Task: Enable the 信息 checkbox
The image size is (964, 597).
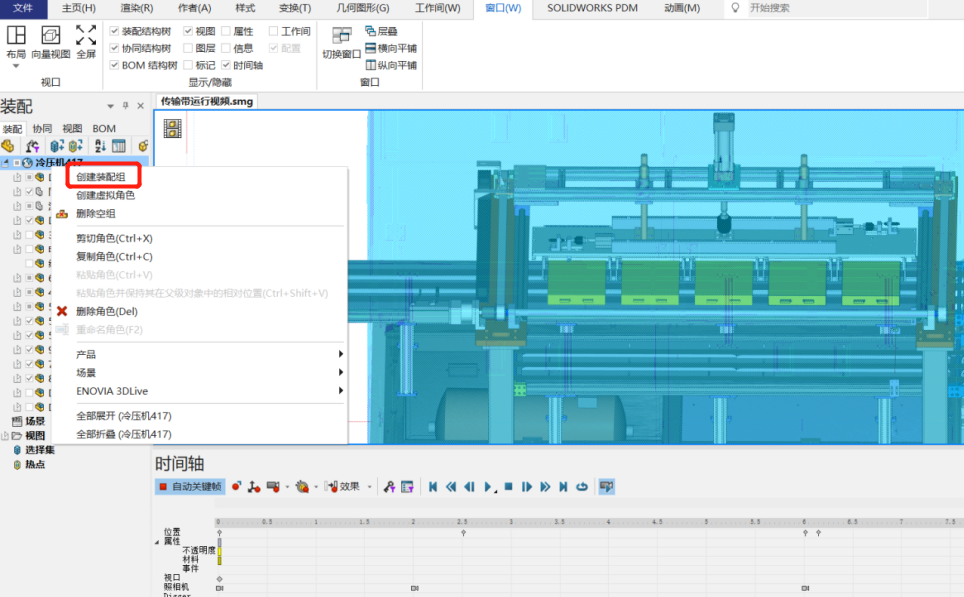Action: [226, 48]
